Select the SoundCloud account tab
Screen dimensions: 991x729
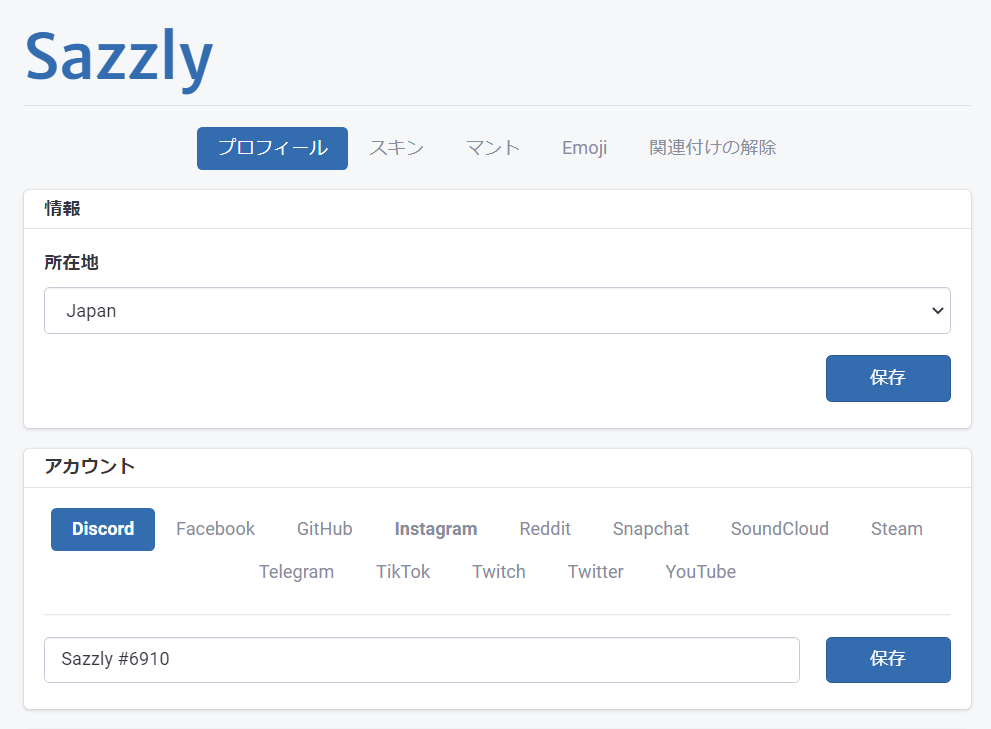780,529
